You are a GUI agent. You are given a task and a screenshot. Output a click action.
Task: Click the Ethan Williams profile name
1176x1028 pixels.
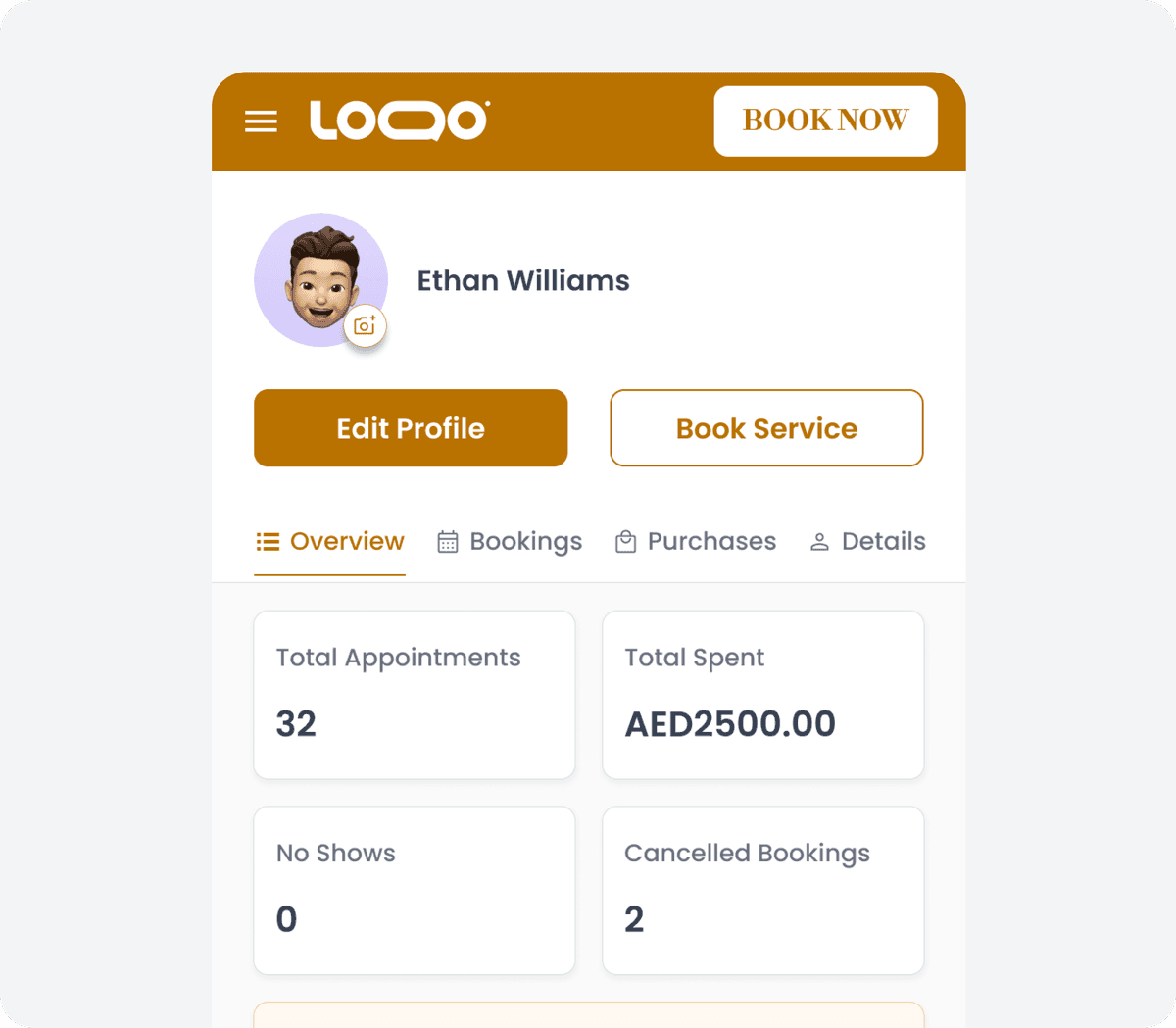point(523,281)
